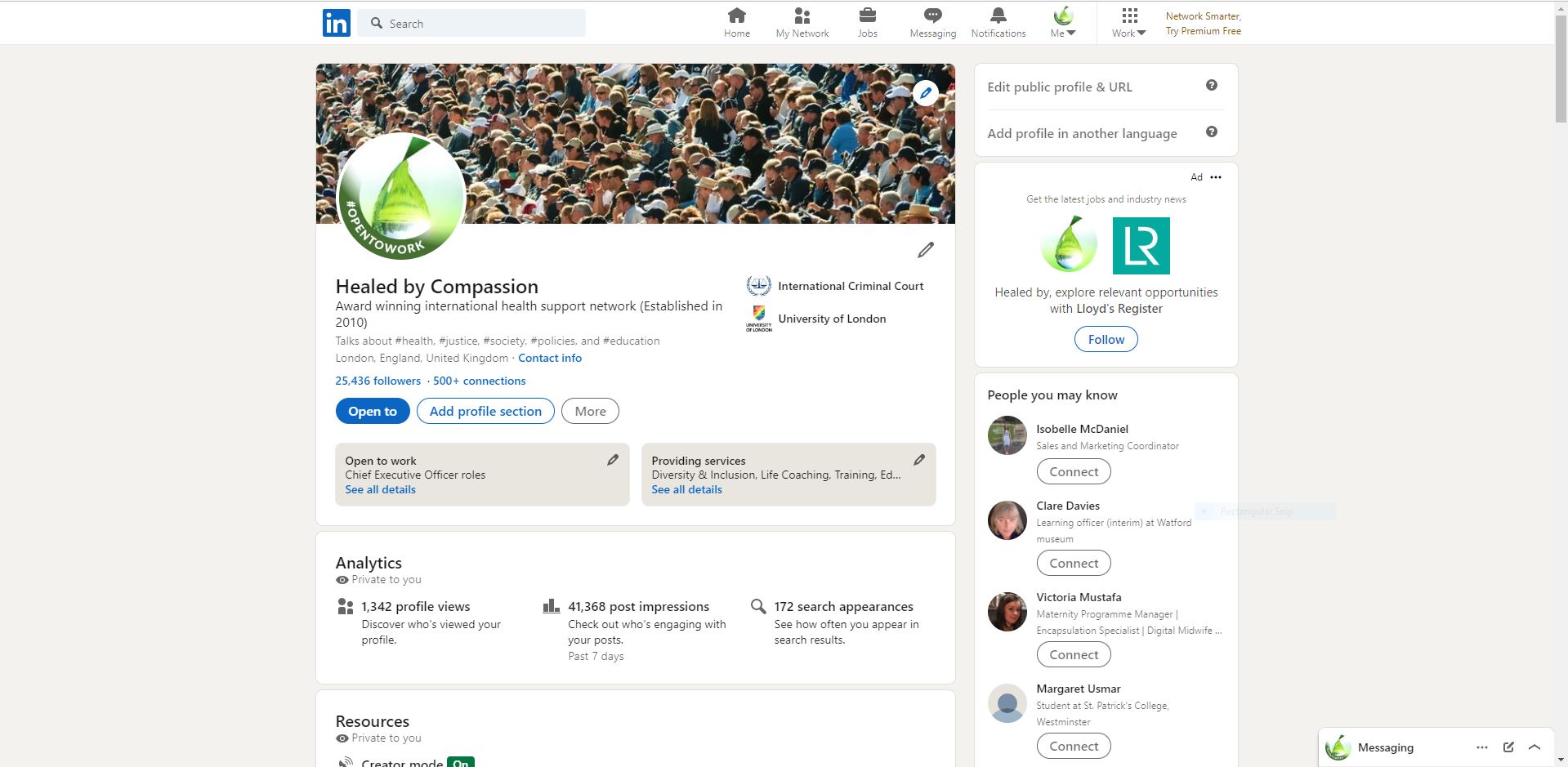Image resolution: width=1568 pixels, height=767 pixels.
Task: Open the ad options three-dot menu
Action: [x=1216, y=177]
